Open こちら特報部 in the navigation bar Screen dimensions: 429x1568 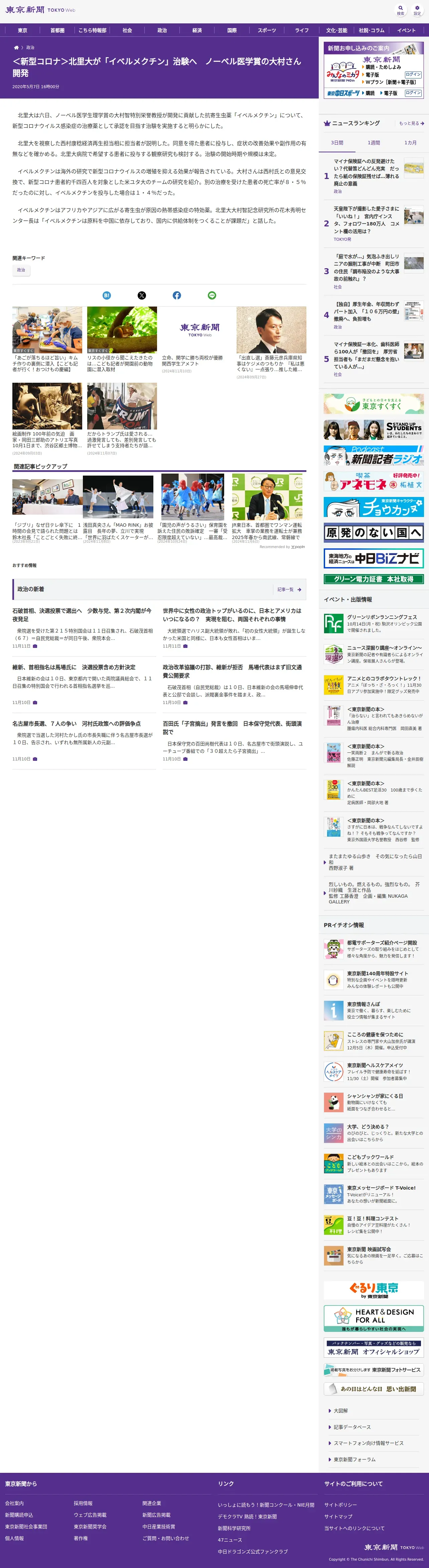(x=92, y=30)
